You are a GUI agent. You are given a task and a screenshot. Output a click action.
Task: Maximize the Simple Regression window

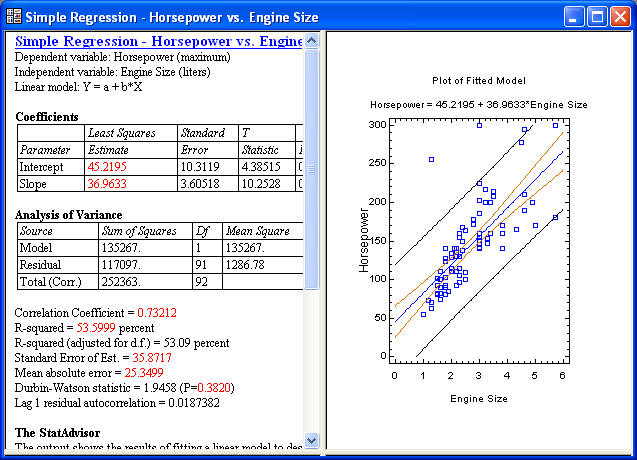[597, 17]
